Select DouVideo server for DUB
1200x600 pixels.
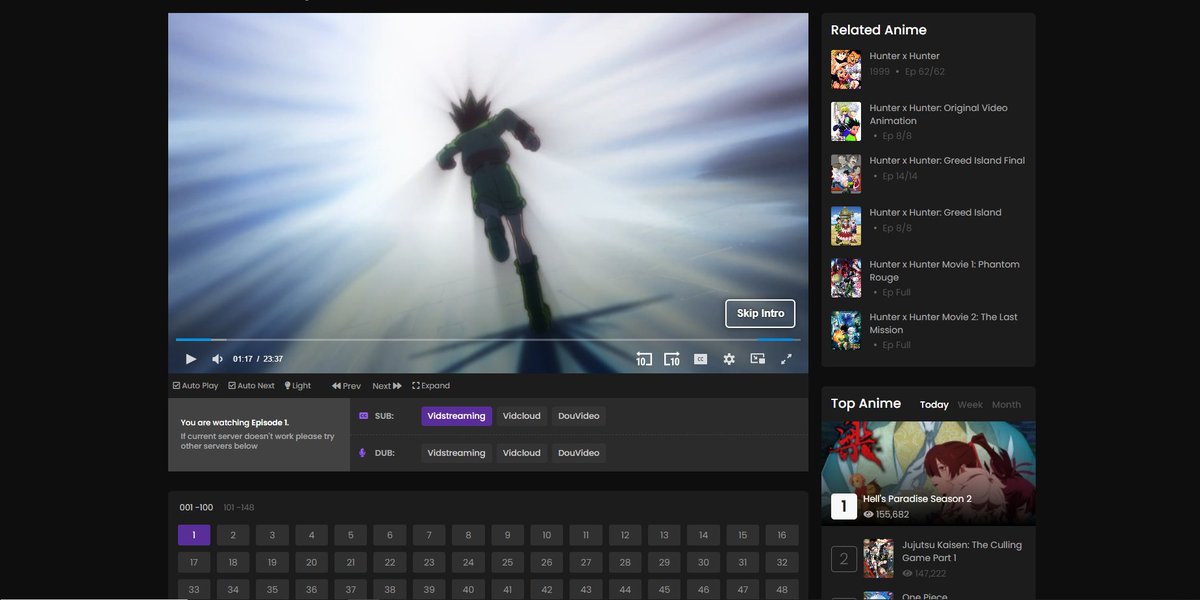point(579,453)
